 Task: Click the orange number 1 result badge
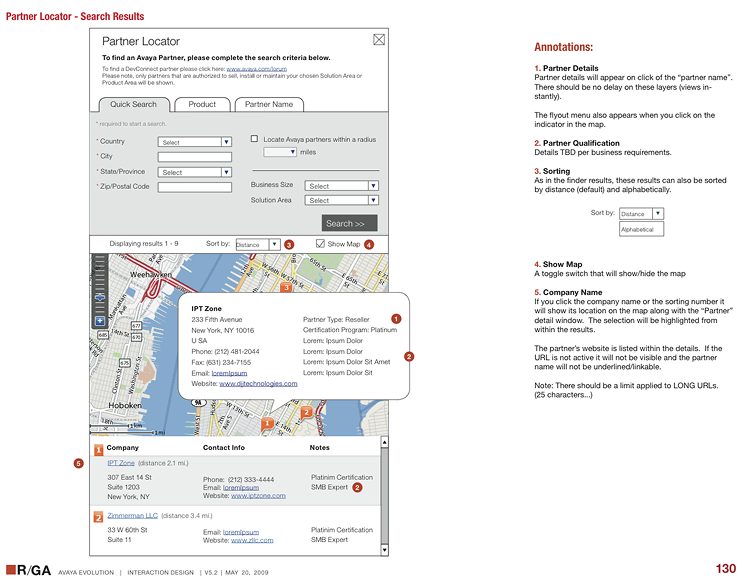[99, 450]
